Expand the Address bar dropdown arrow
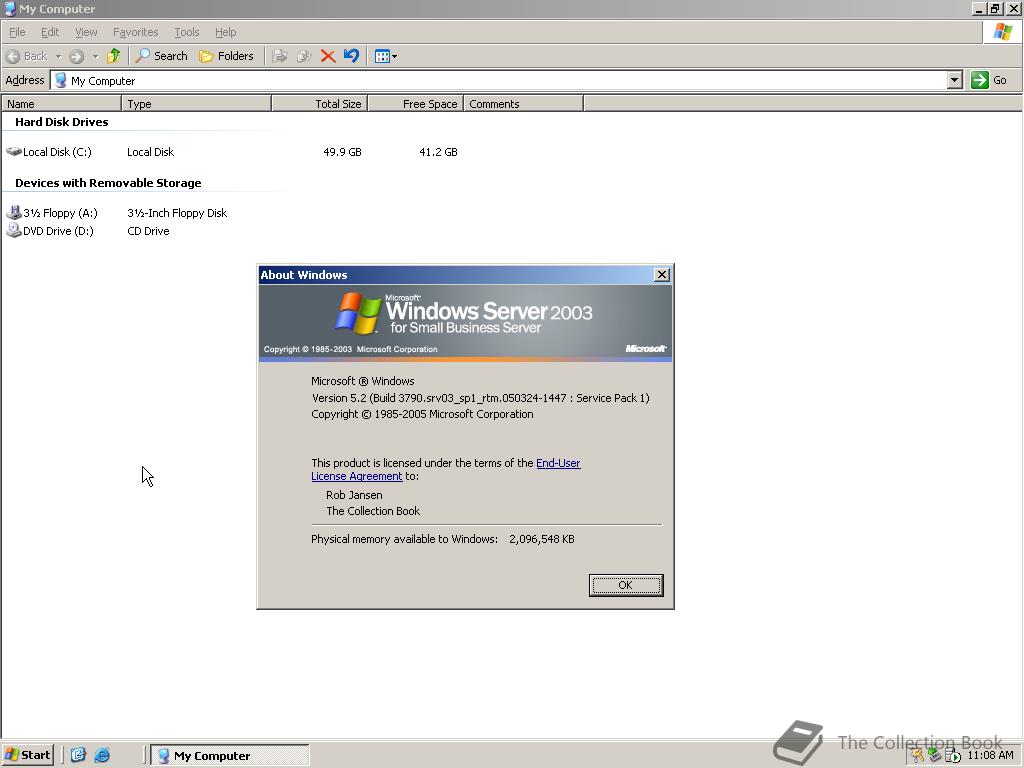This screenshot has width=1024, height=768. click(x=955, y=80)
